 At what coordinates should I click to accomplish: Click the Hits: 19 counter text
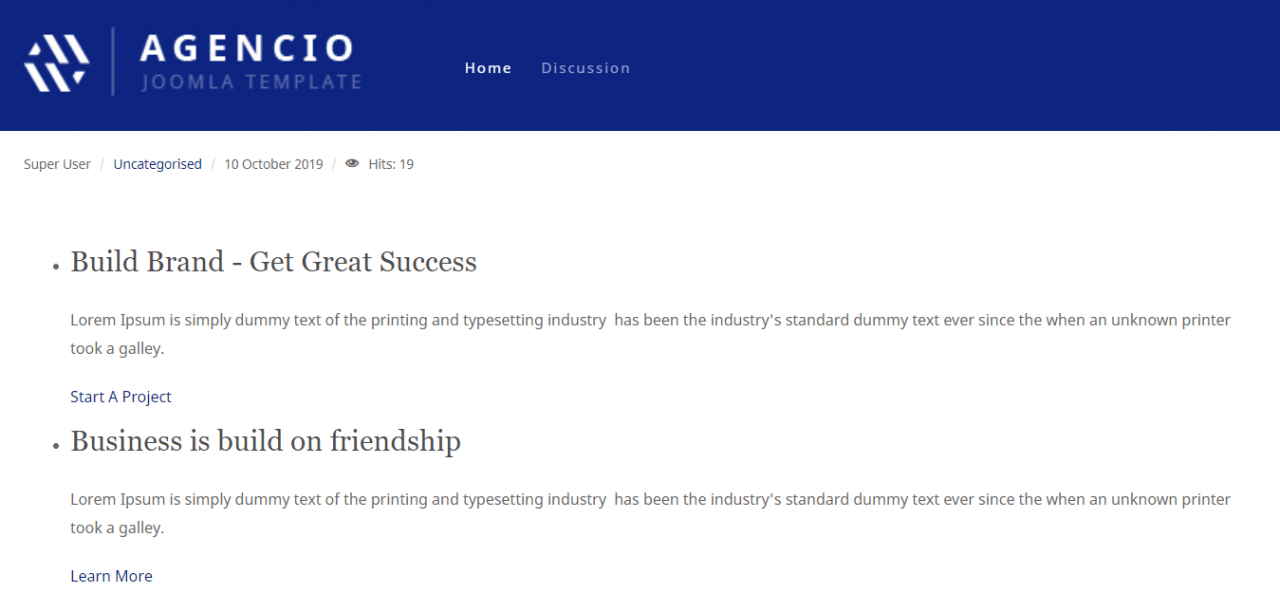tap(391, 164)
